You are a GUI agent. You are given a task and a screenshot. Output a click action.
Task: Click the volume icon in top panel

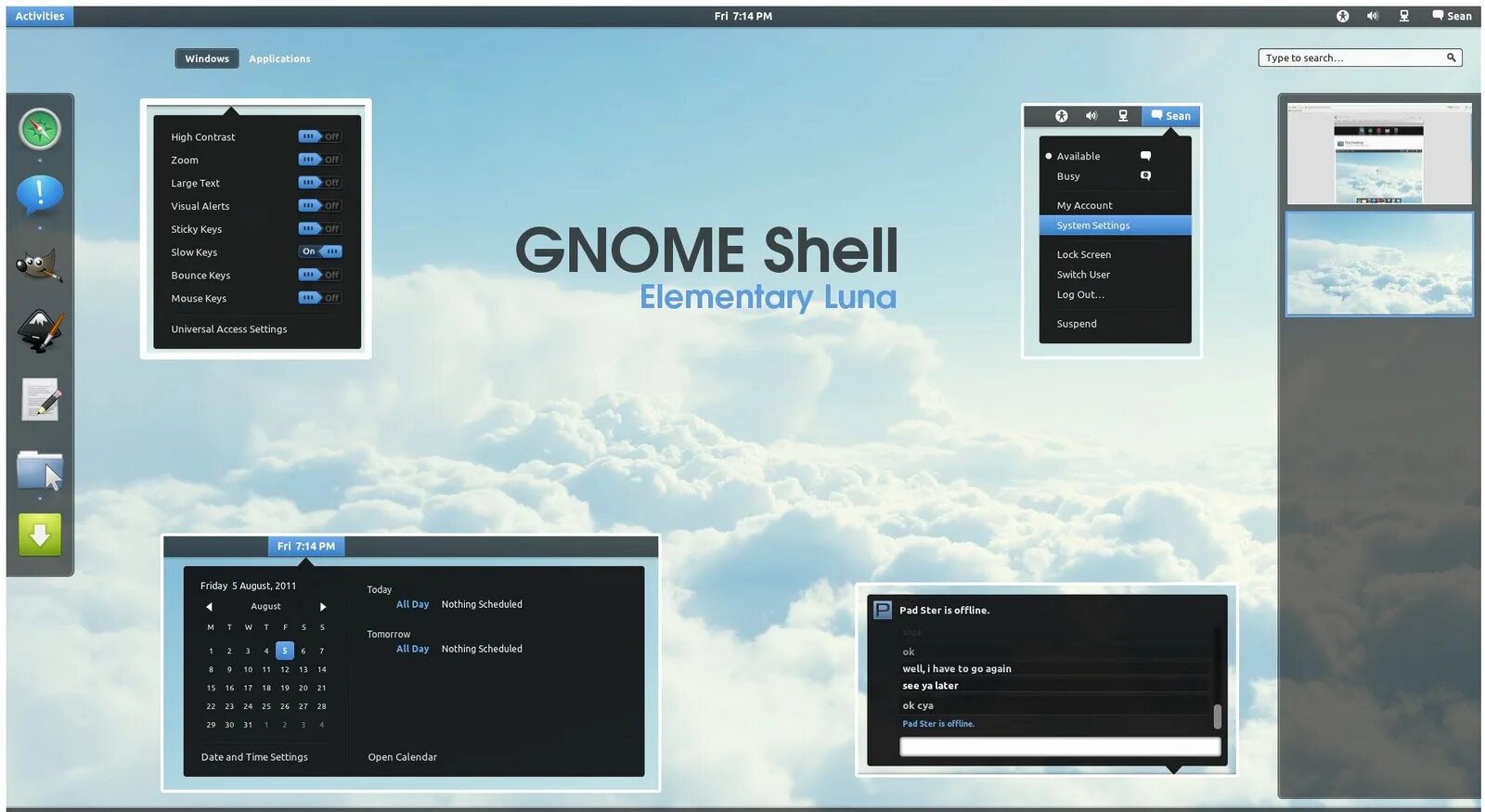[1373, 16]
